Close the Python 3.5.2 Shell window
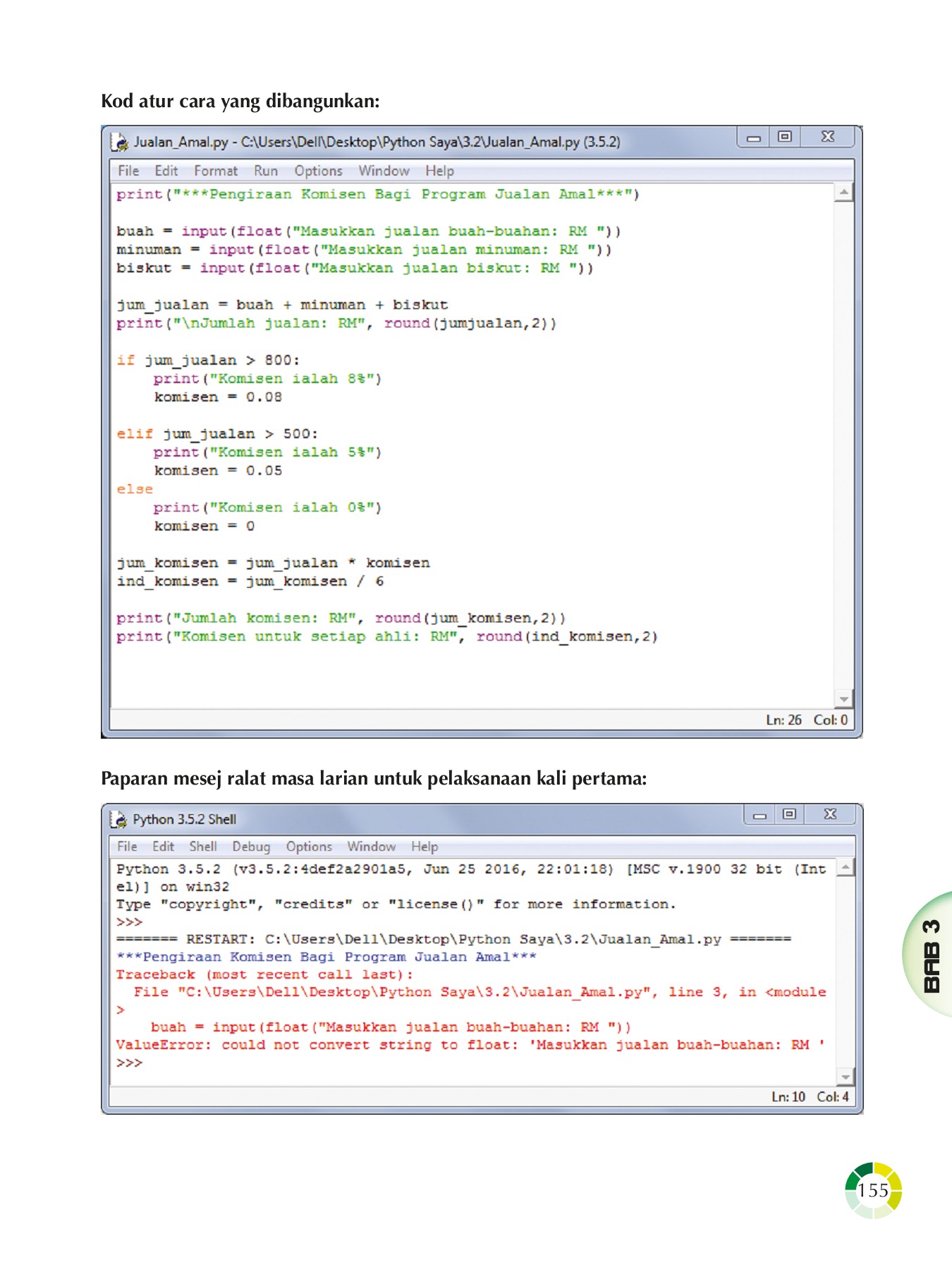 [x=831, y=814]
